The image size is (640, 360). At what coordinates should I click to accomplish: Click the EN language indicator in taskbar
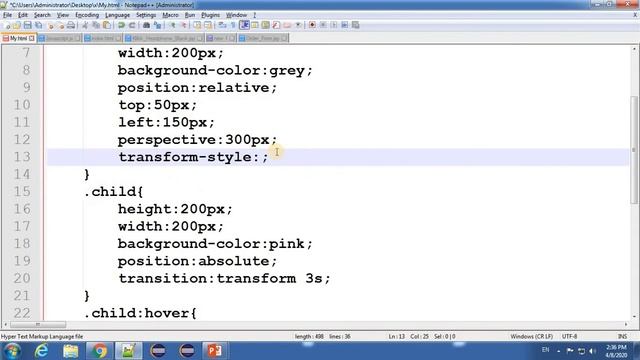tap(545, 350)
